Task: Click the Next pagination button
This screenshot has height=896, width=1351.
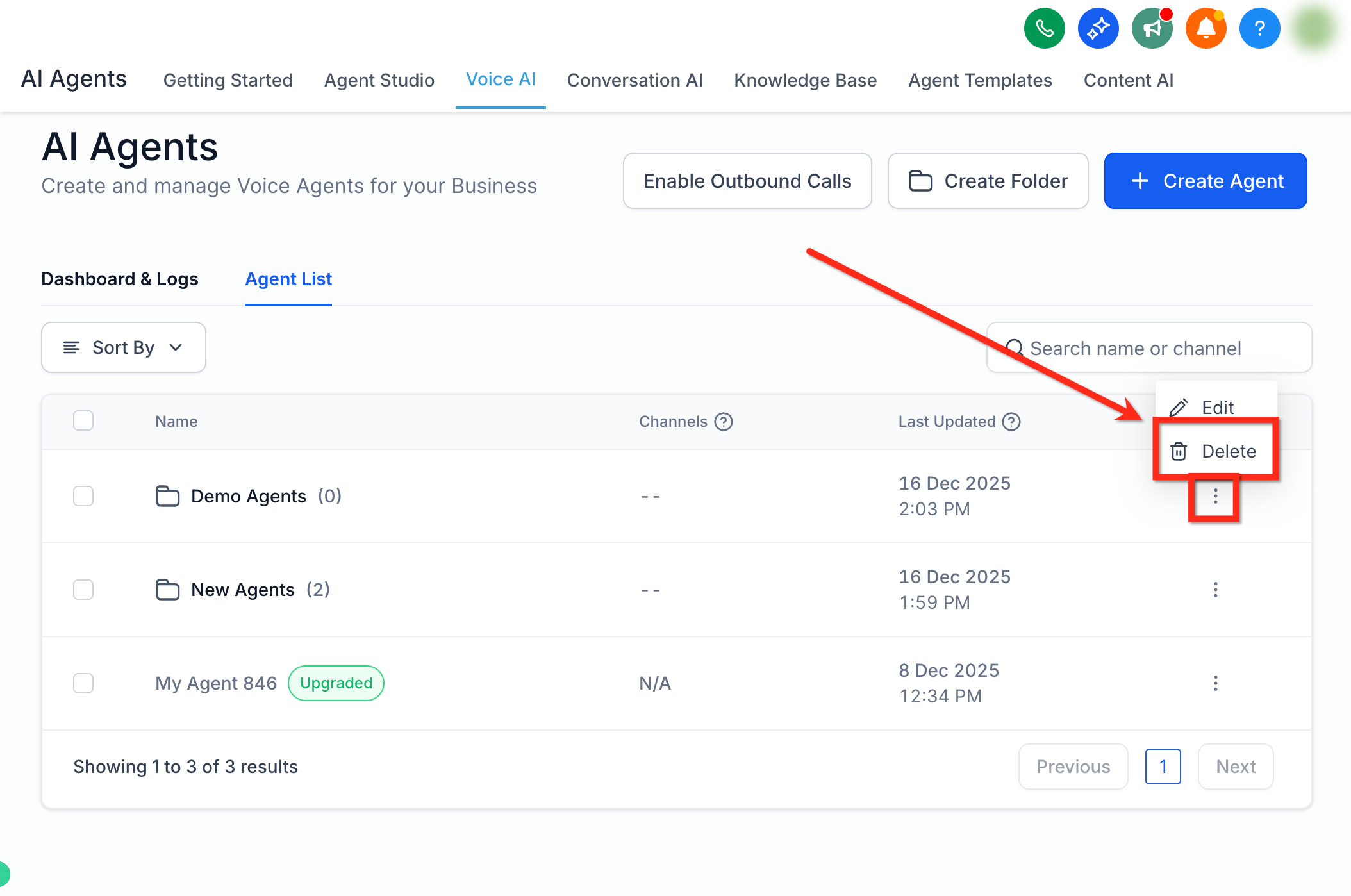Action: (1236, 767)
